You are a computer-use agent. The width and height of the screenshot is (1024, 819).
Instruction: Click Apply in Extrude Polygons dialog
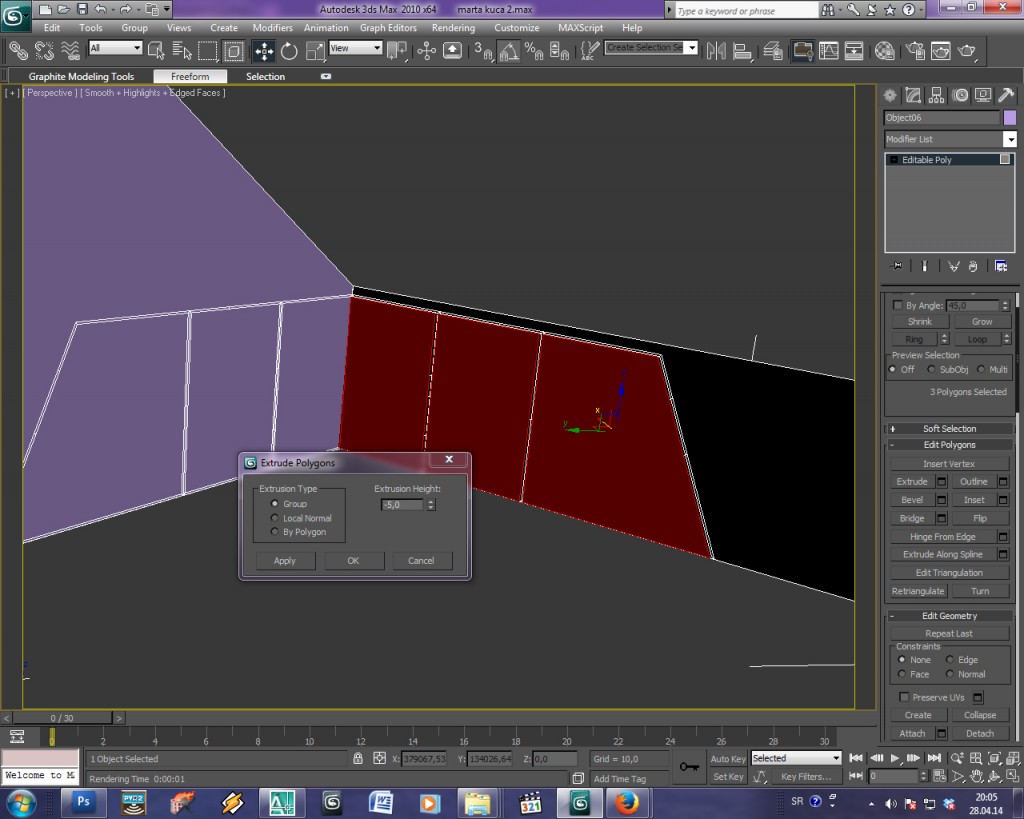285,560
